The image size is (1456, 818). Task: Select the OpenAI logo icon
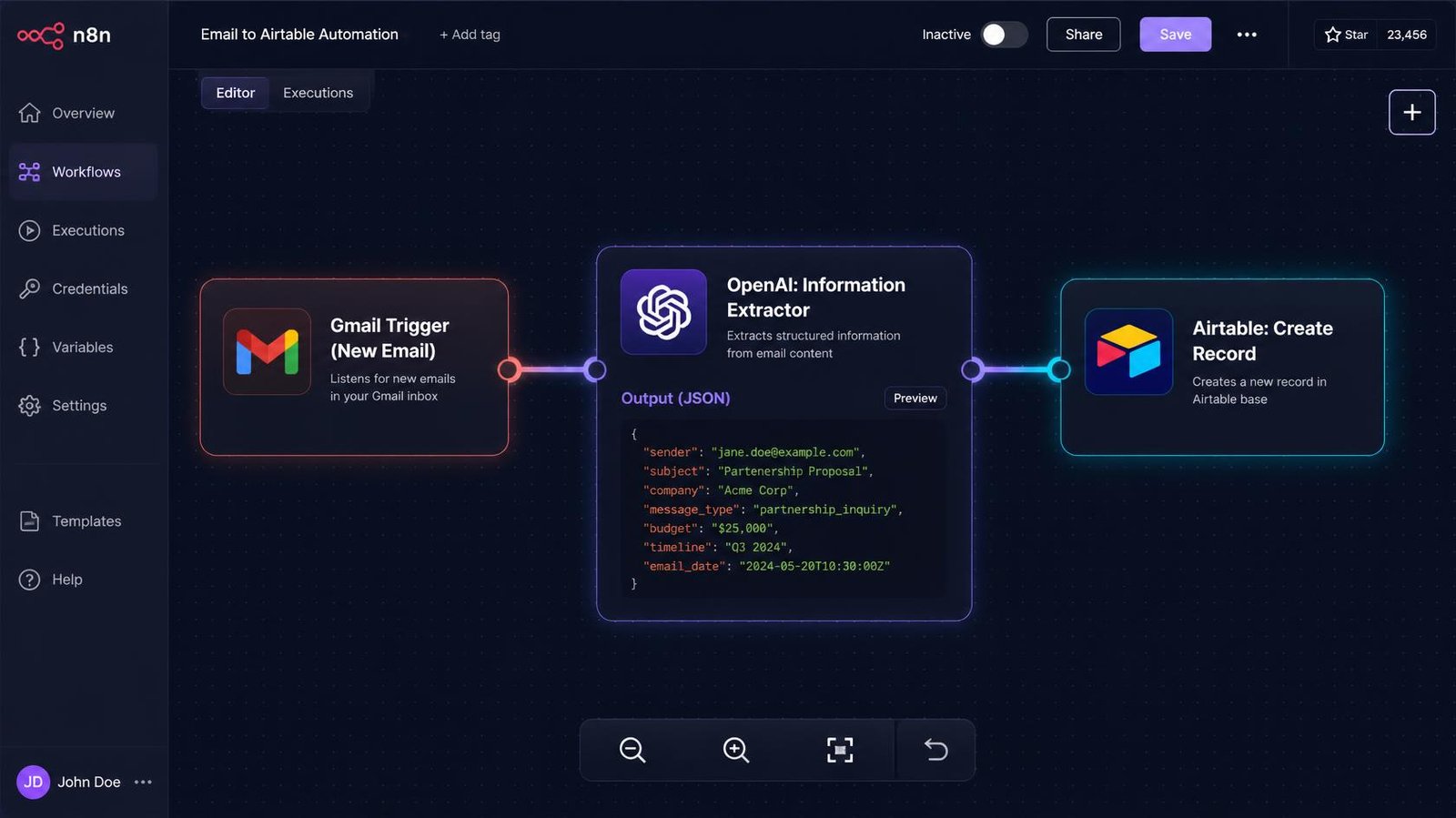tap(663, 312)
